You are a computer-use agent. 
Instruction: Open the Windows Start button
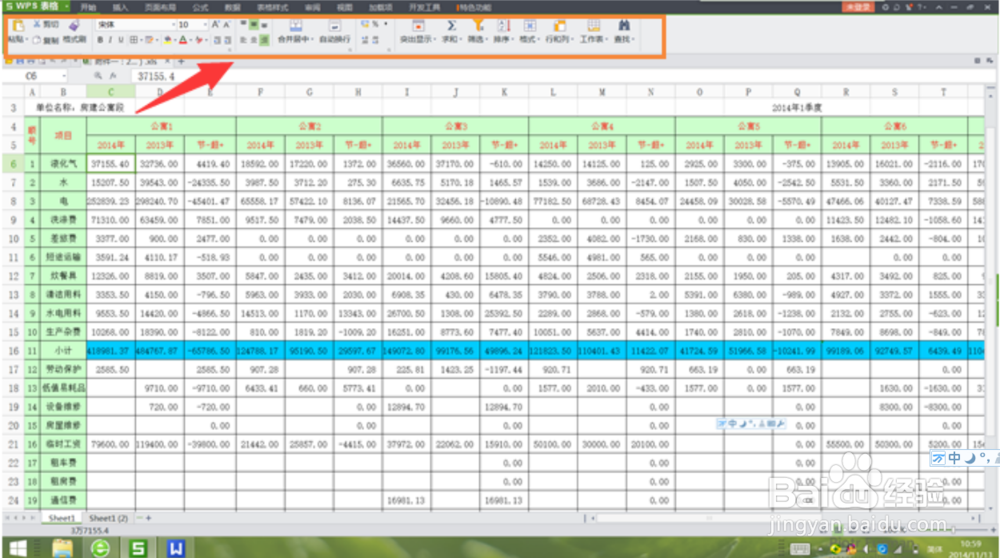point(18,548)
